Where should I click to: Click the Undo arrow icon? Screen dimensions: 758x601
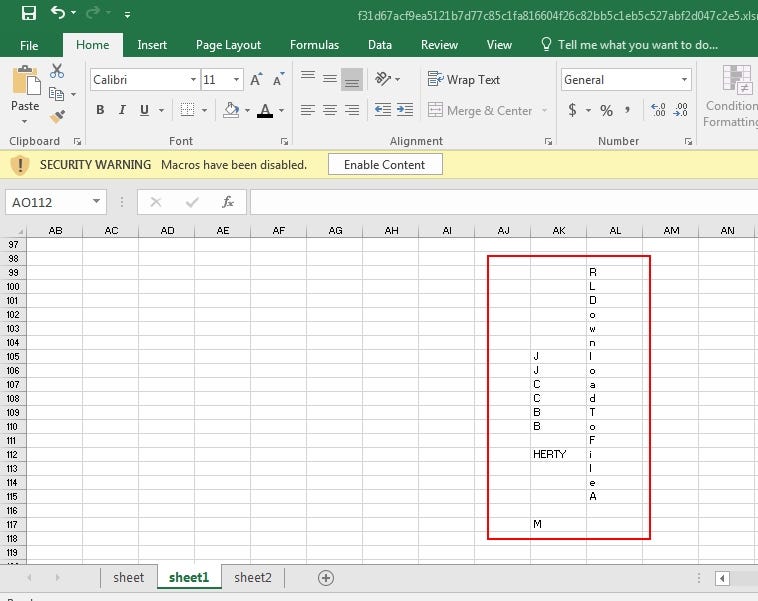pyautogui.click(x=58, y=13)
